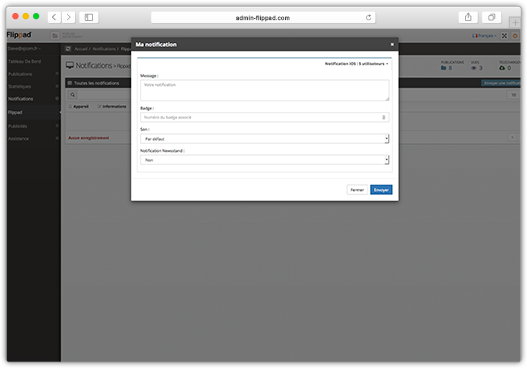527x368 pixels.
Task: Click the Toutes les notifications table icon
Action: click(x=70, y=83)
